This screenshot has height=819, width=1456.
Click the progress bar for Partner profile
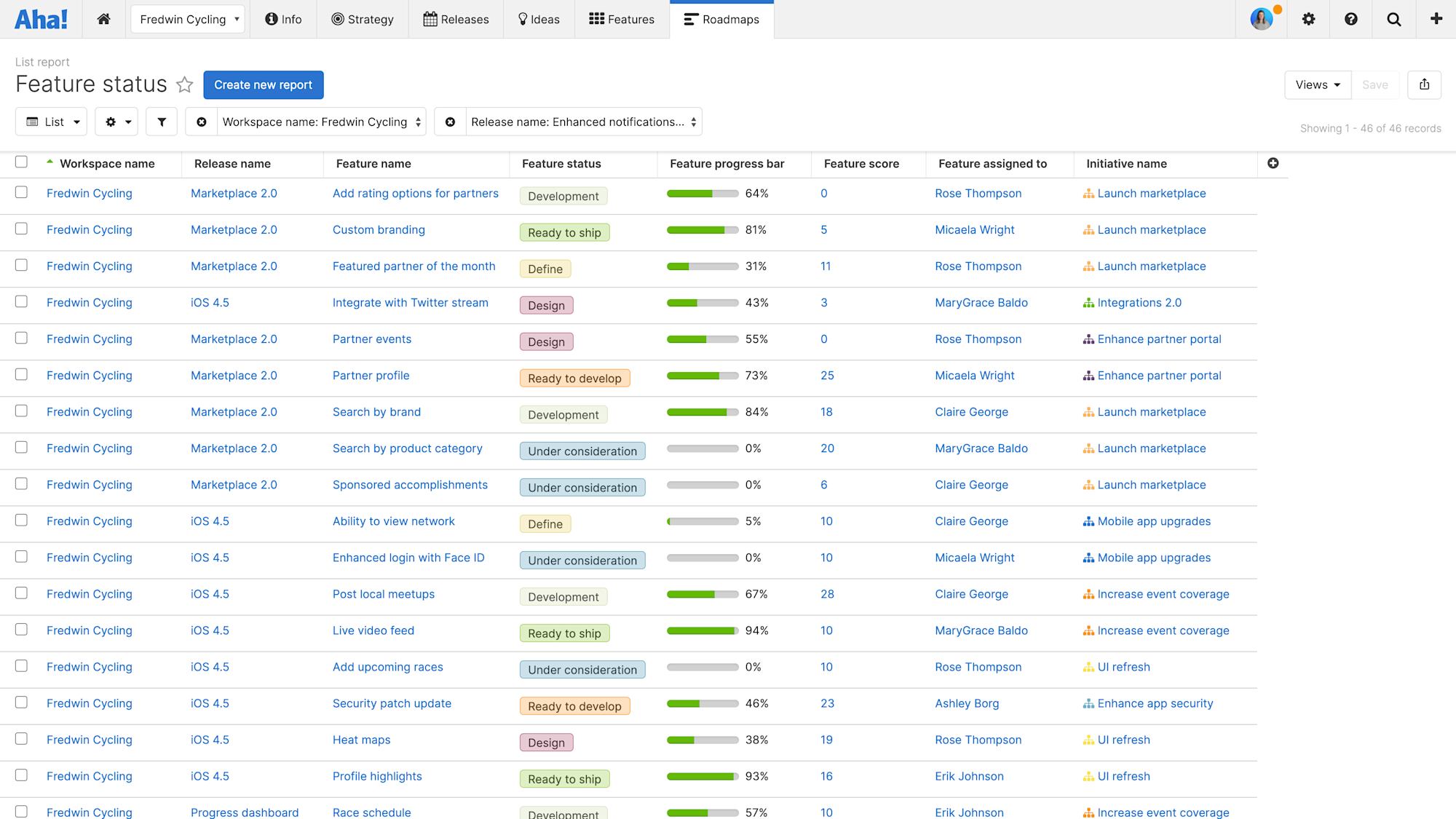tap(702, 376)
